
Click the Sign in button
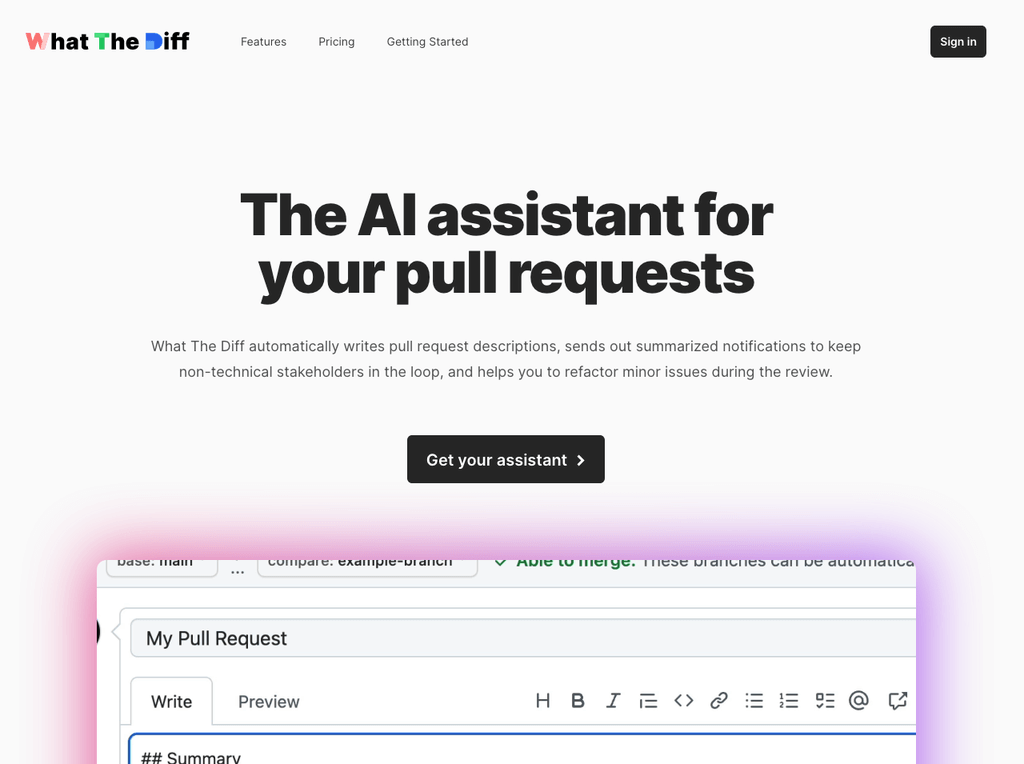tap(958, 42)
